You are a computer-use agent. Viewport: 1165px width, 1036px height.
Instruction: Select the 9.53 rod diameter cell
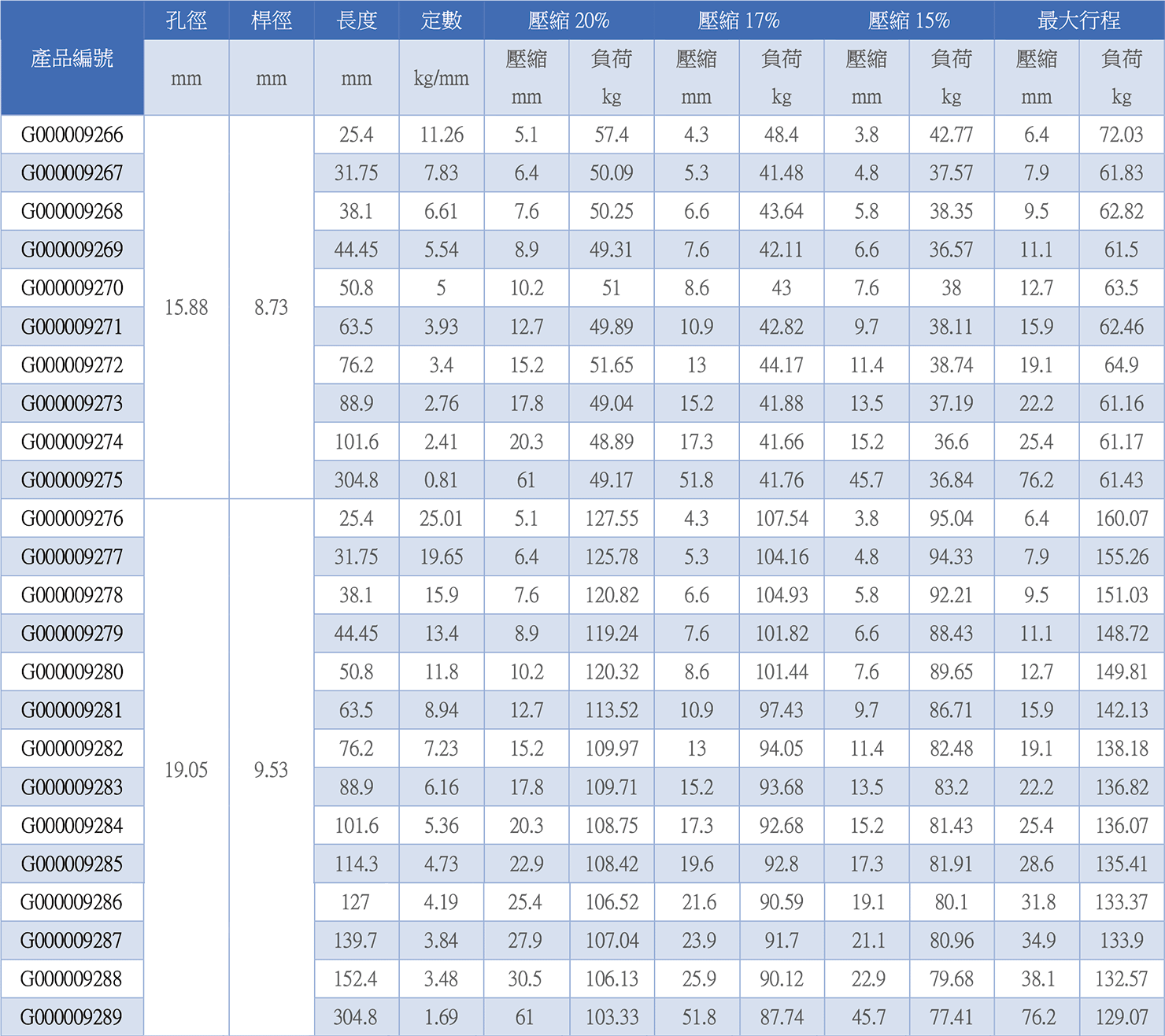[x=272, y=769]
